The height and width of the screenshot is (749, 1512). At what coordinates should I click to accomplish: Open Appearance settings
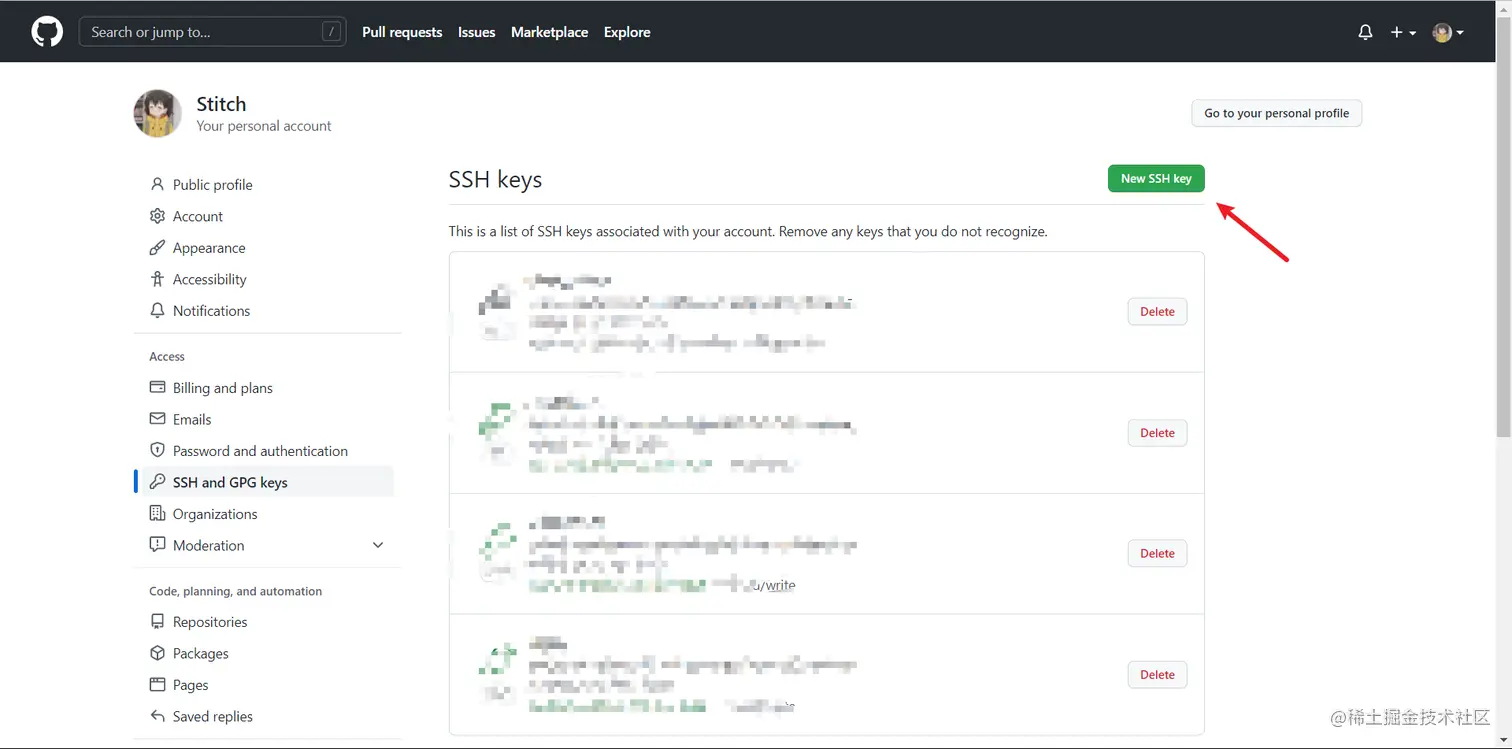click(x=209, y=248)
